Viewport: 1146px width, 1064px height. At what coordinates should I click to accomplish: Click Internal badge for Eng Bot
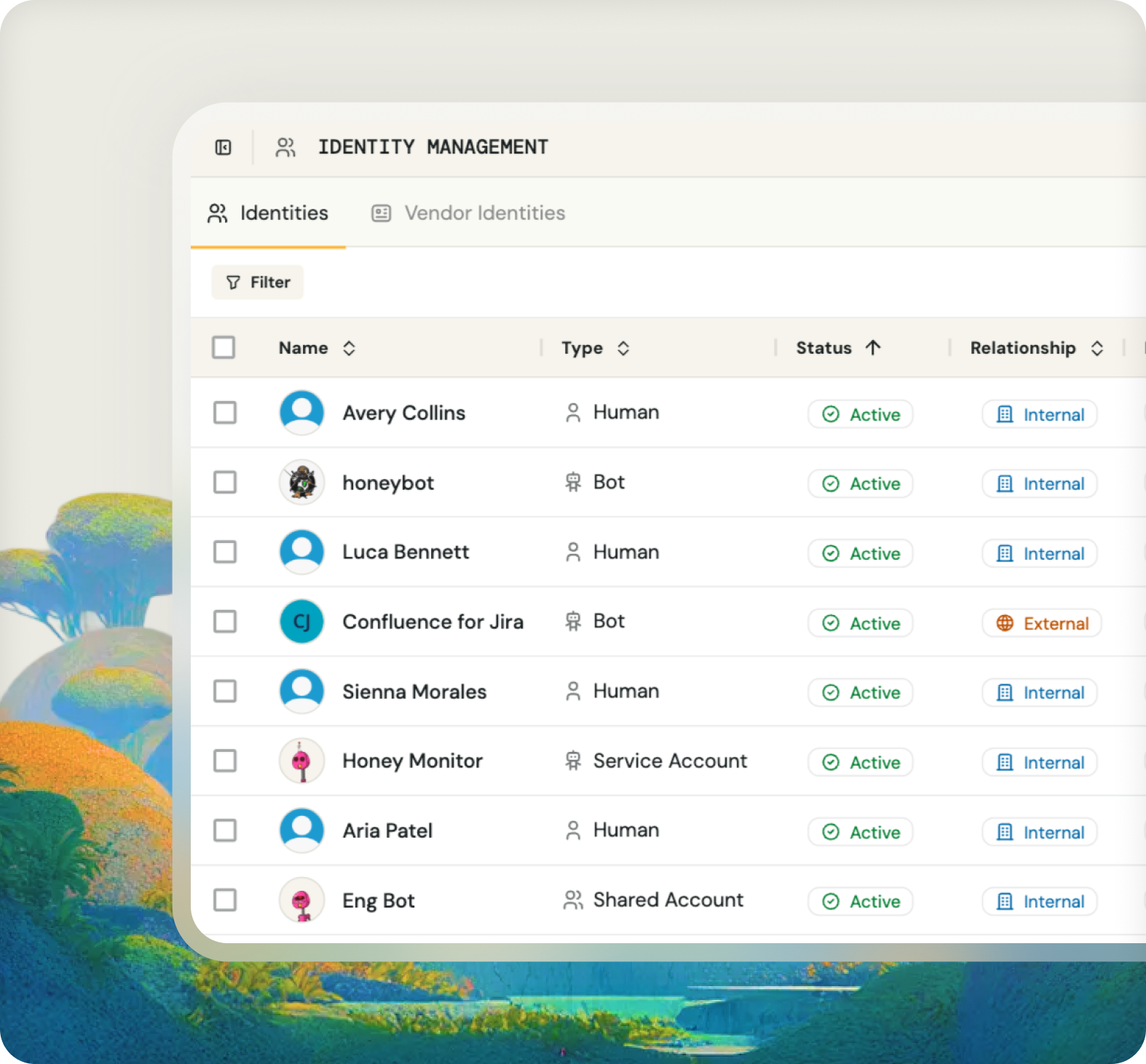(x=1040, y=902)
